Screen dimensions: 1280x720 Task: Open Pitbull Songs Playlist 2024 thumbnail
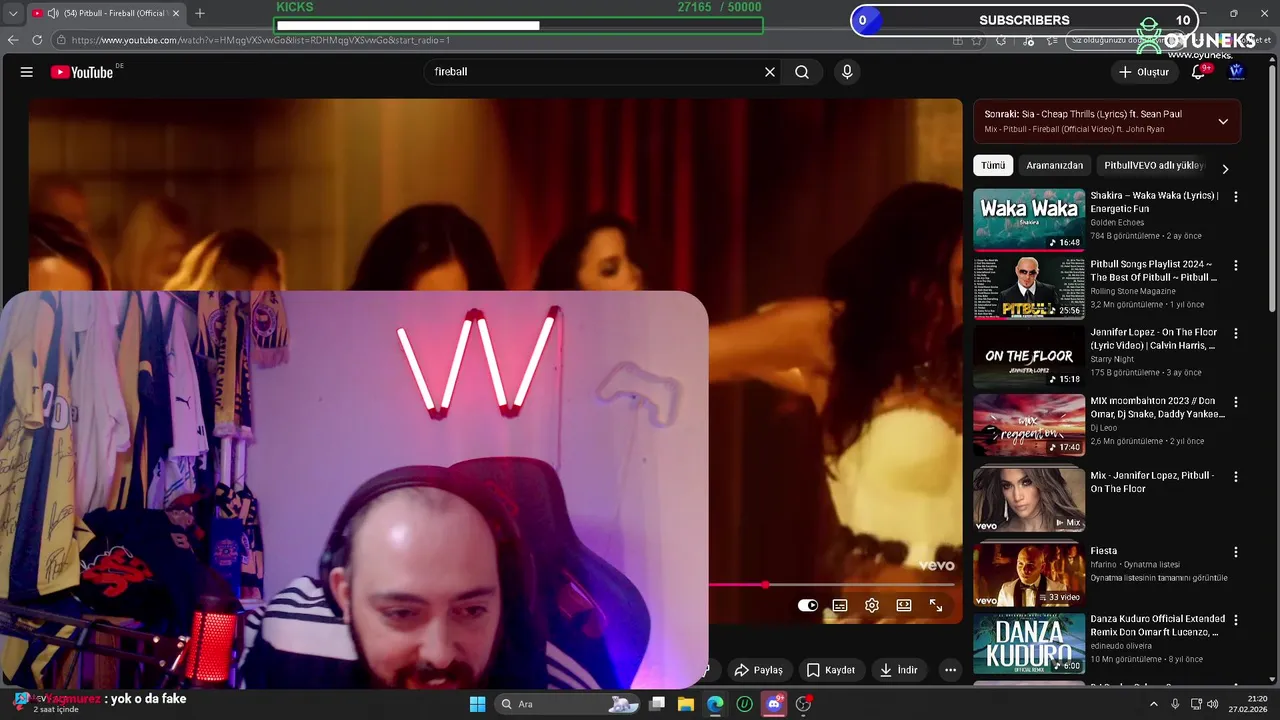point(1029,288)
